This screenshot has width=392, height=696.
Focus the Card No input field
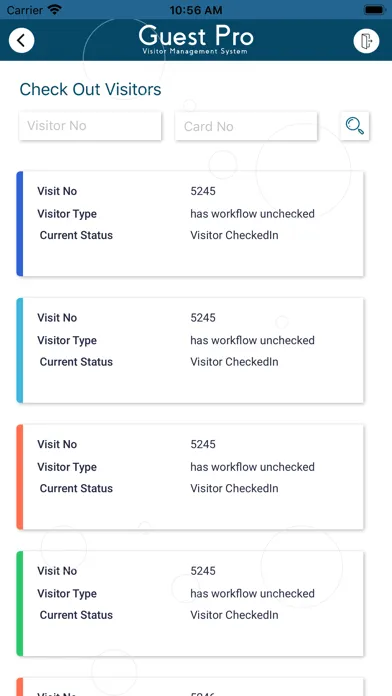tap(246, 126)
